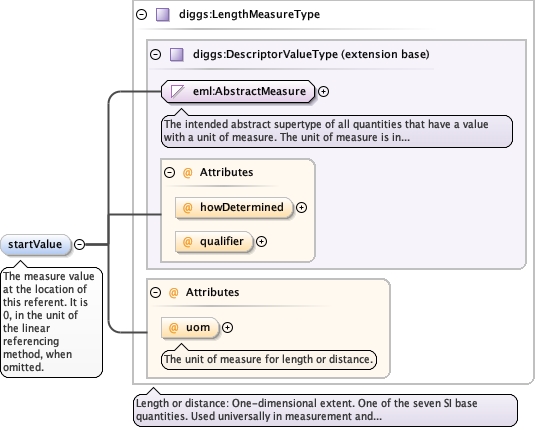Click the Attributes label above howDetermined

(226, 172)
